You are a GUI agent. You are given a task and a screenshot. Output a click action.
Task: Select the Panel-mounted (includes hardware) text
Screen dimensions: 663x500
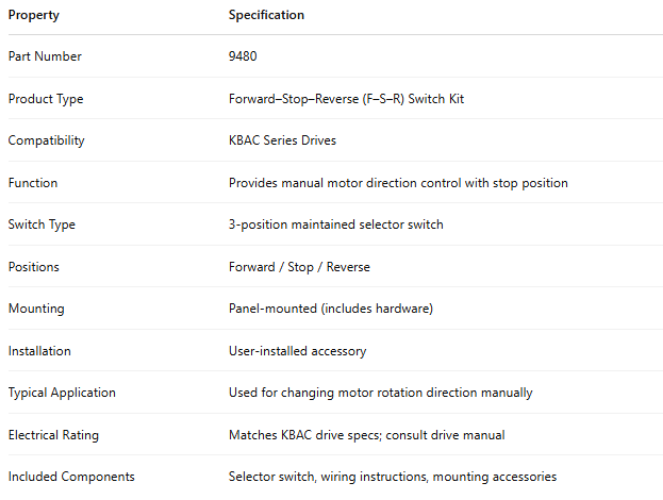330,309
